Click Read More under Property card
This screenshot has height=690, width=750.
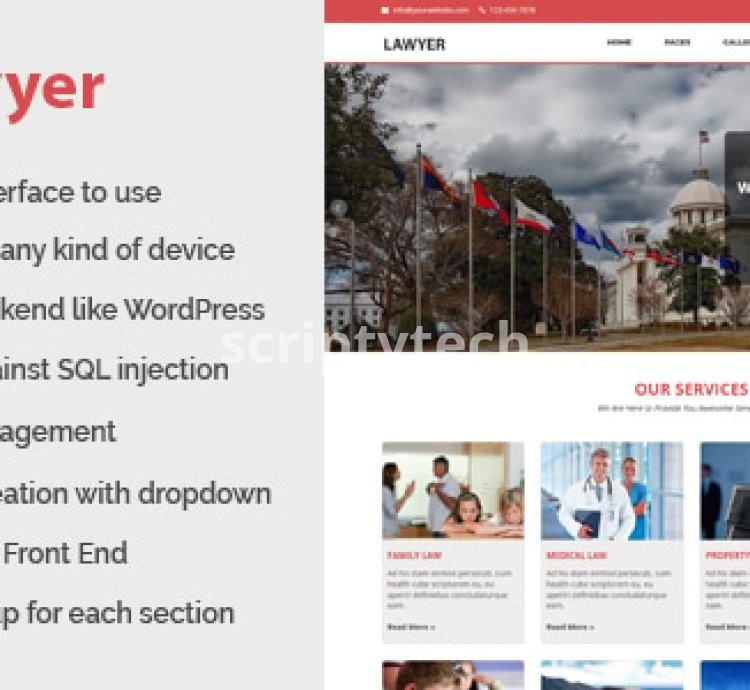click(727, 627)
